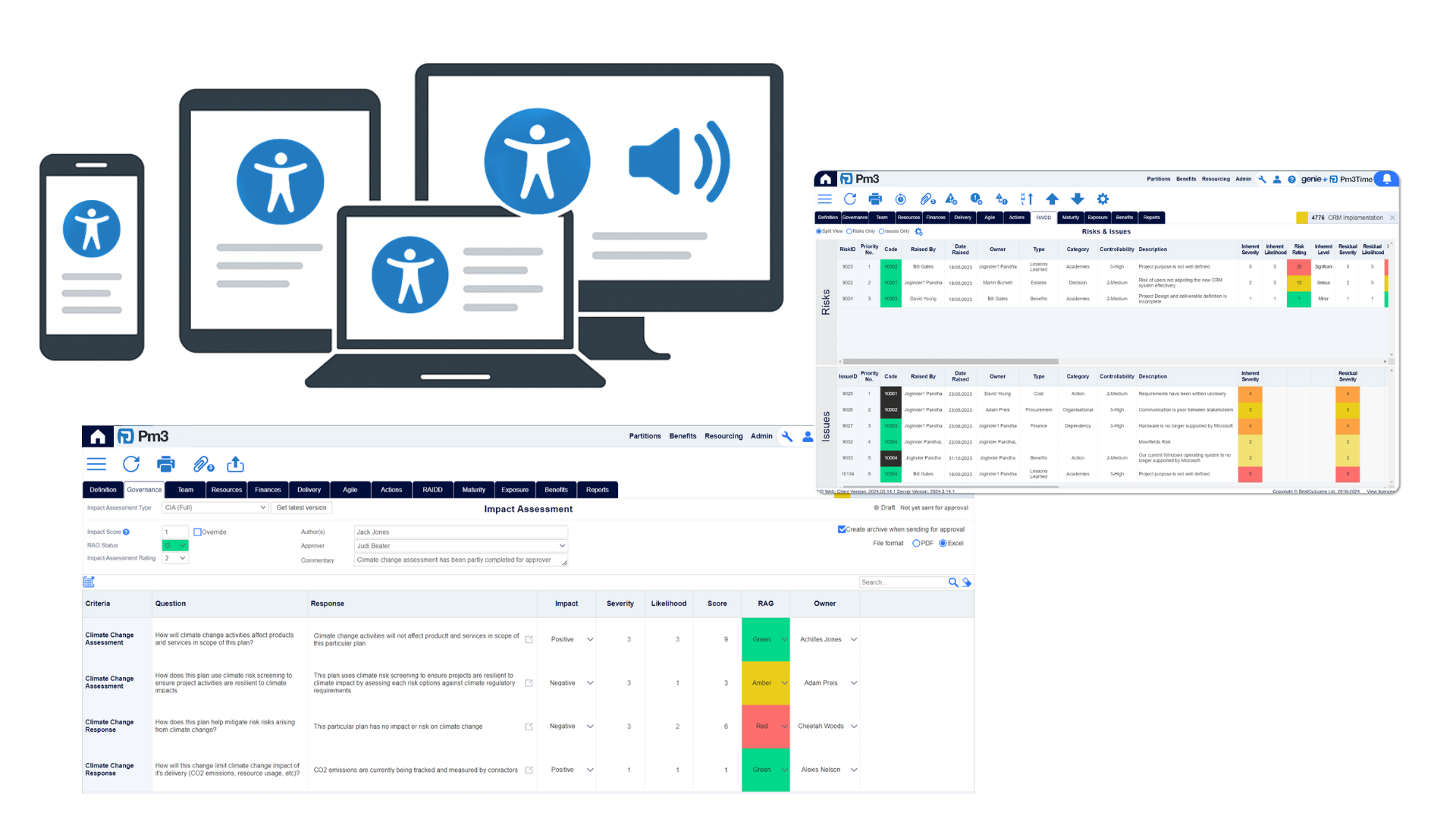Switch to the Definition tab in the Impact Assessment window
This screenshot has width=1456, height=819.
103,490
